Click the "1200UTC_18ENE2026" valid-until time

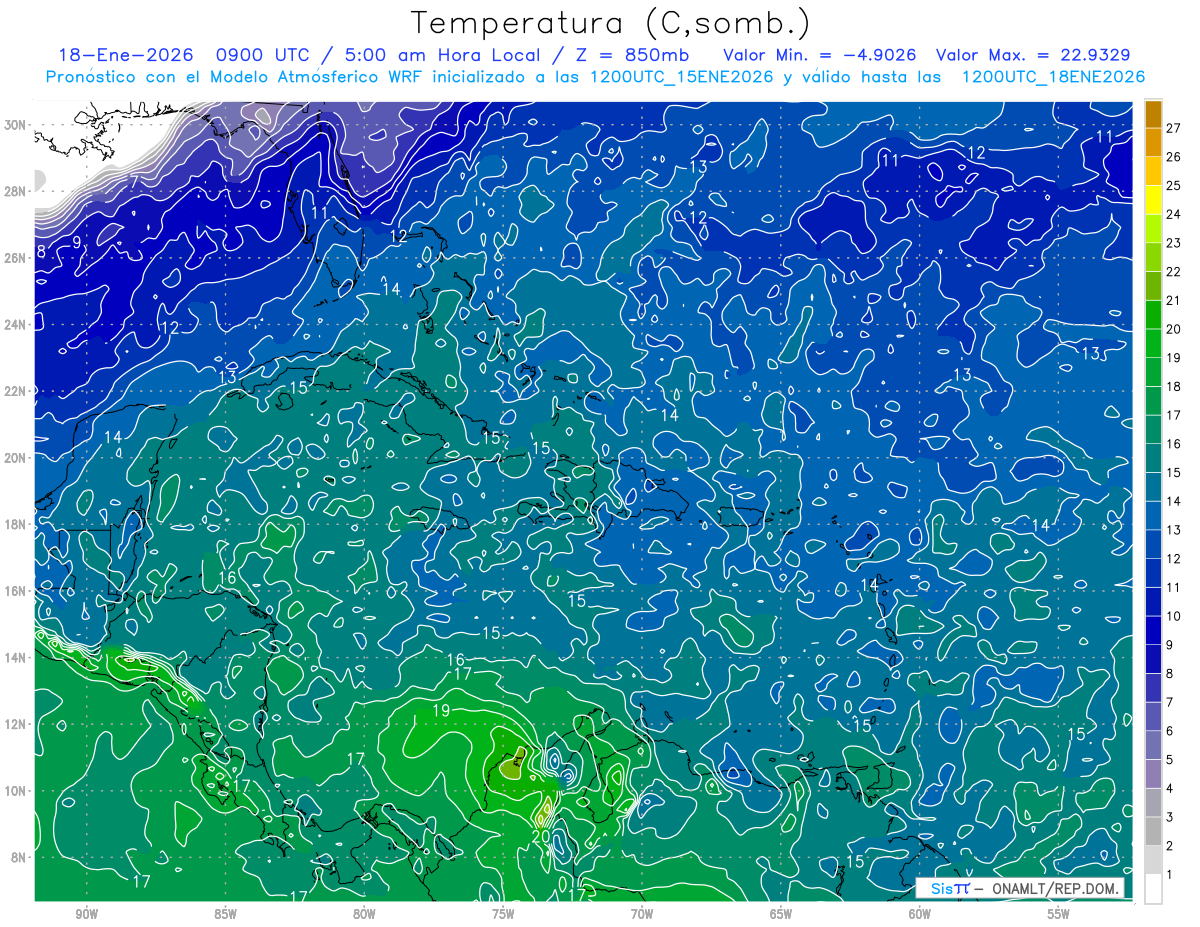coord(1053,77)
